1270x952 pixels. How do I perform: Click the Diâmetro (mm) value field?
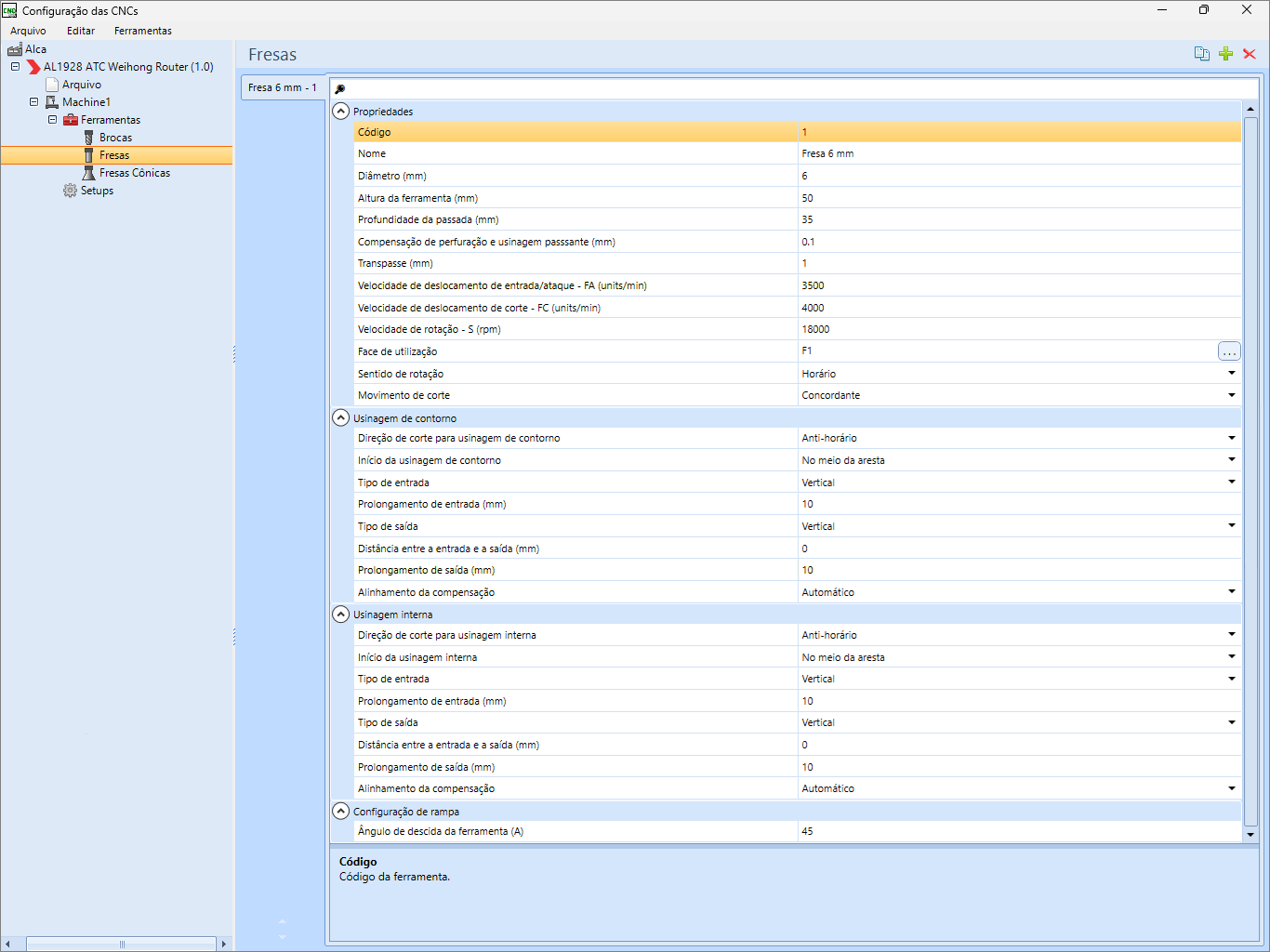[1018, 176]
